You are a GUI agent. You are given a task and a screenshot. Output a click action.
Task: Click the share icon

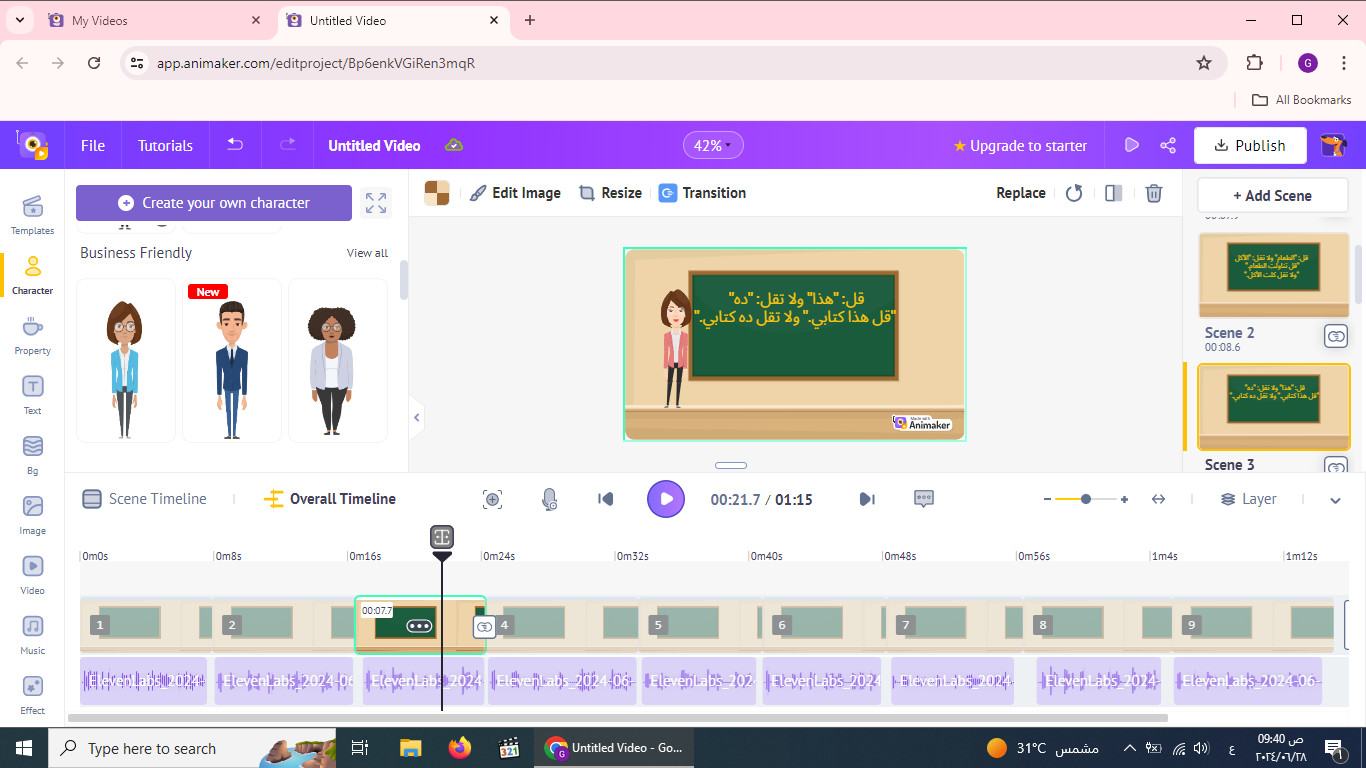1167,145
